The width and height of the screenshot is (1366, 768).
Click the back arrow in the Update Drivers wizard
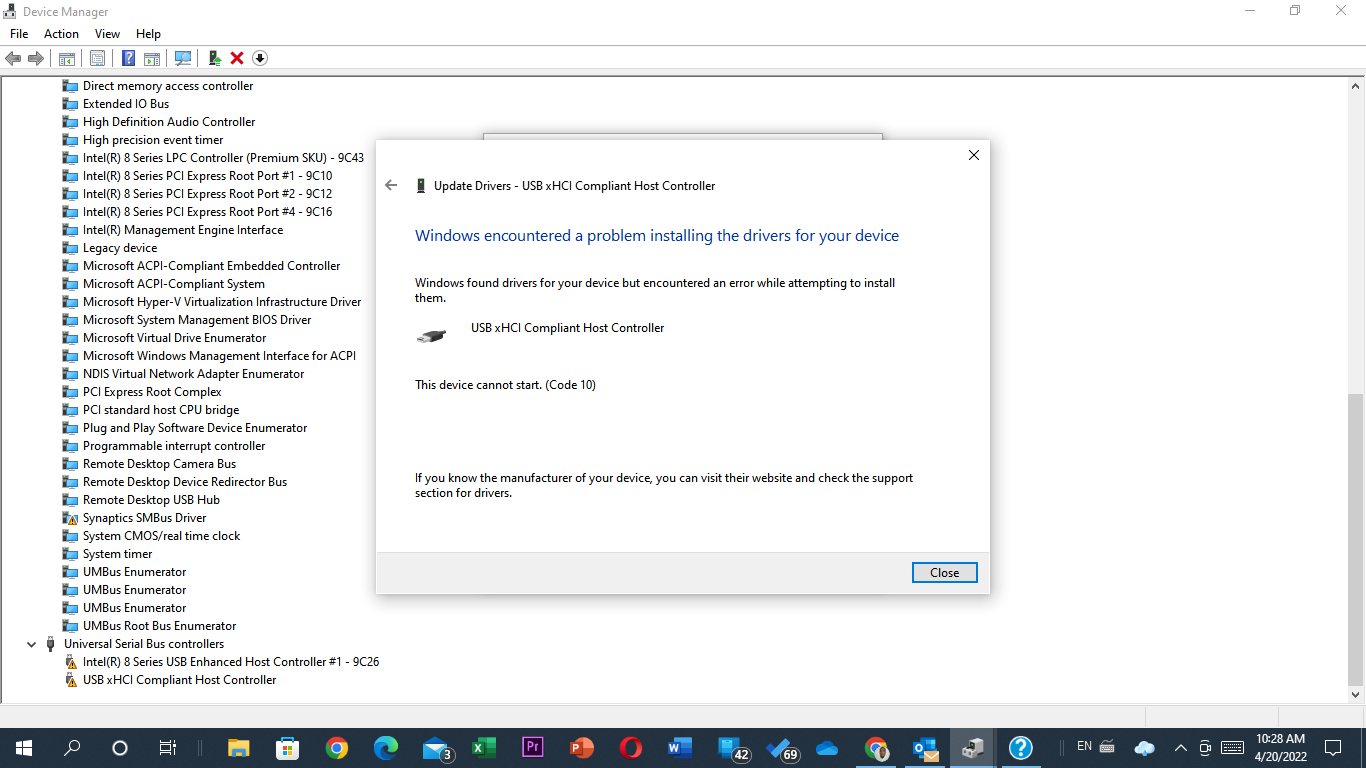(x=391, y=185)
